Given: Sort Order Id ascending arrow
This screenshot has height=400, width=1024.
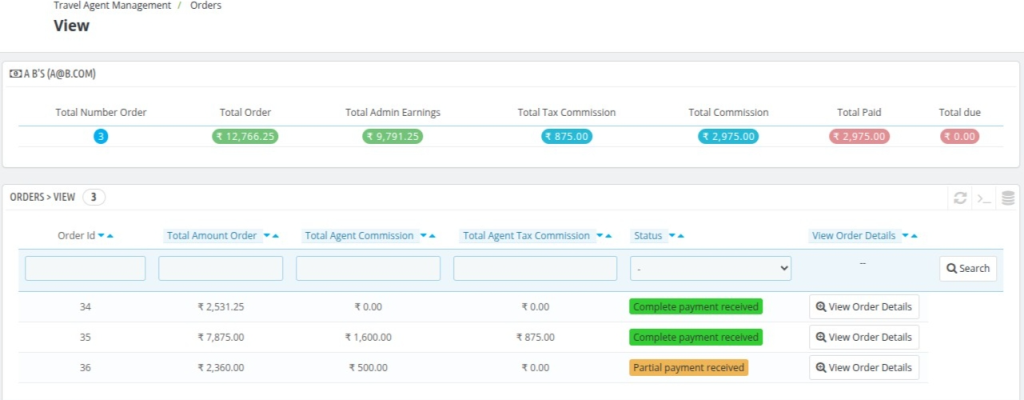Looking at the screenshot, I should click(x=110, y=236).
